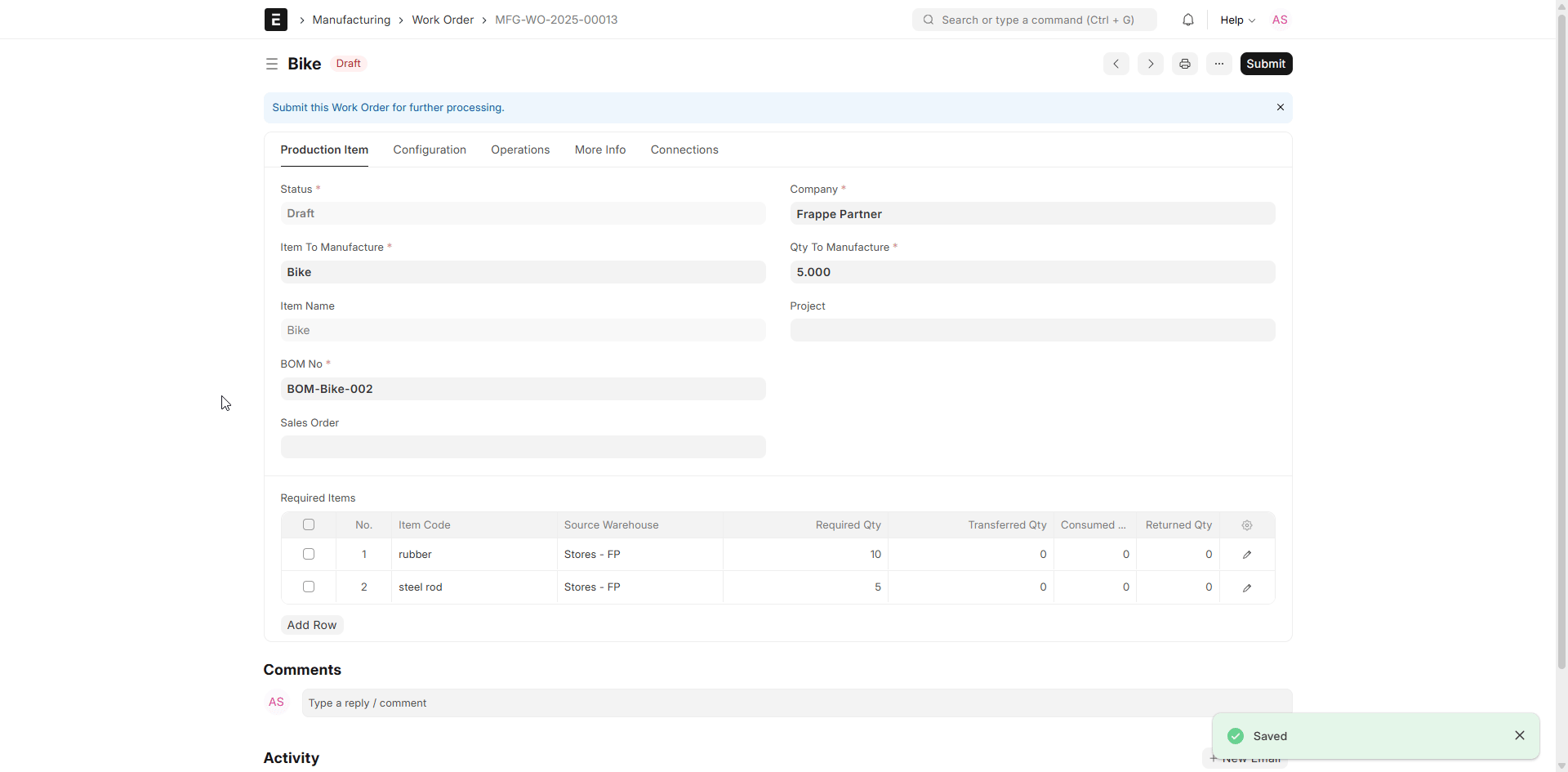This screenshot has height=772, width=1568.
Task: Open Required Items table settings gear
Action: [1246, 525]
